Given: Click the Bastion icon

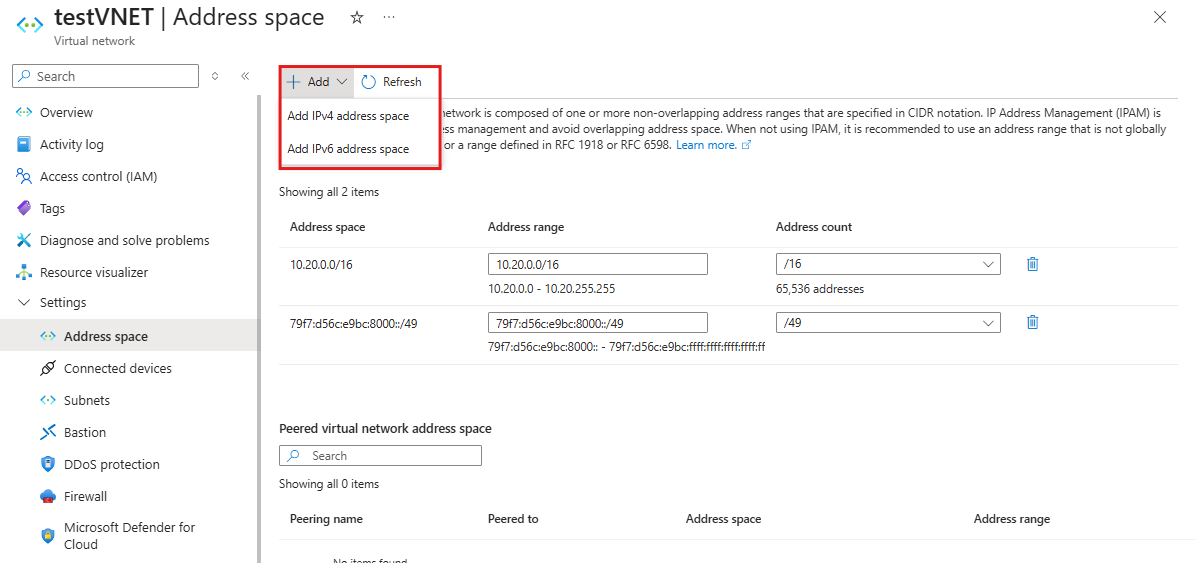Looking at the screenshot, I should 48,433.
